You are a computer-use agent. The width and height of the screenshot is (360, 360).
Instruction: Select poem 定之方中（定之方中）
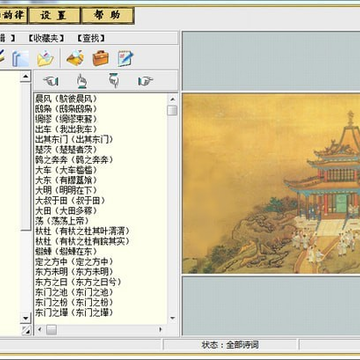click(74, 261)
